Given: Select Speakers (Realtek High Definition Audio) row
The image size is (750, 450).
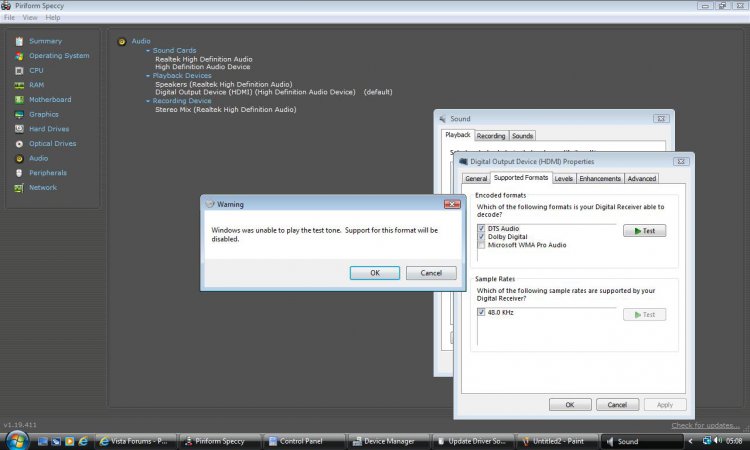Looking at the screenshot, I should [x=224, y=84].
